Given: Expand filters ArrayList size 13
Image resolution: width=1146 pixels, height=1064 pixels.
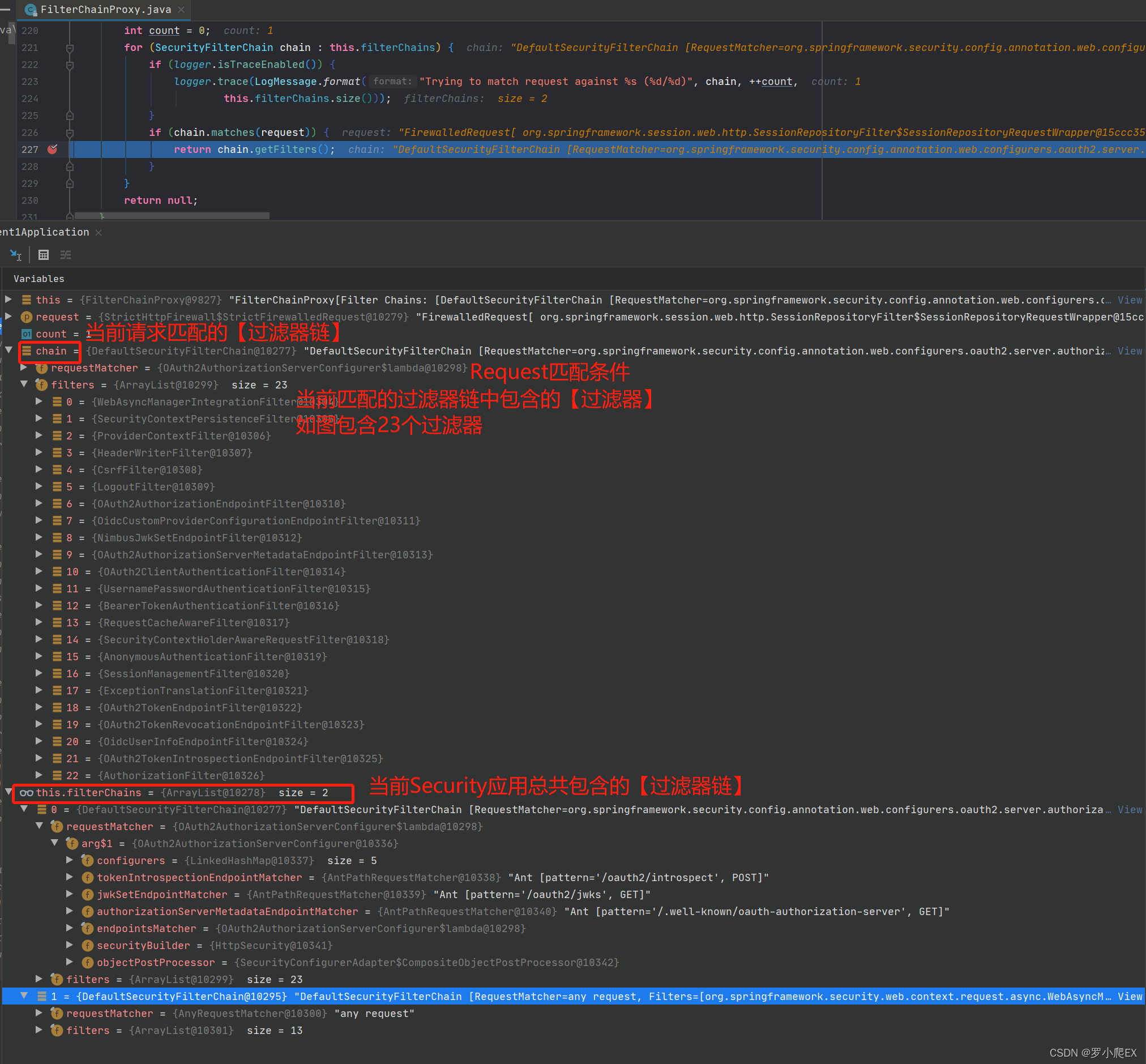Looking at the screenshot, I should 39,1030.
